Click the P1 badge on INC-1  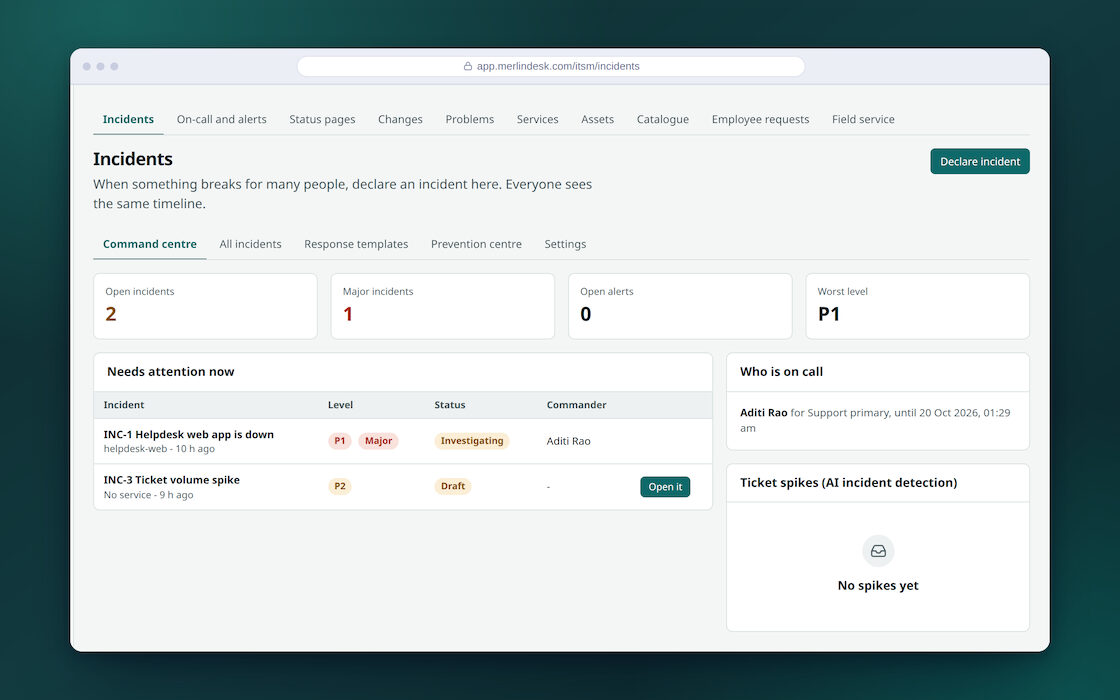pos(339,441)
